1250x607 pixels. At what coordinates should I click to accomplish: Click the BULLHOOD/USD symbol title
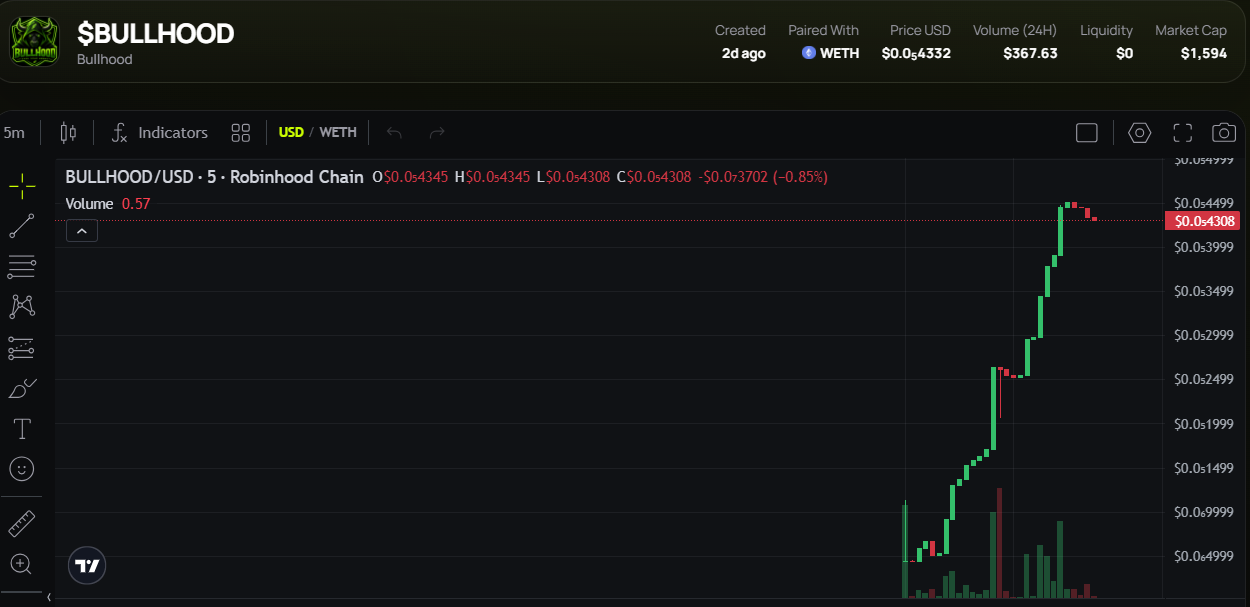click(214, 177)
